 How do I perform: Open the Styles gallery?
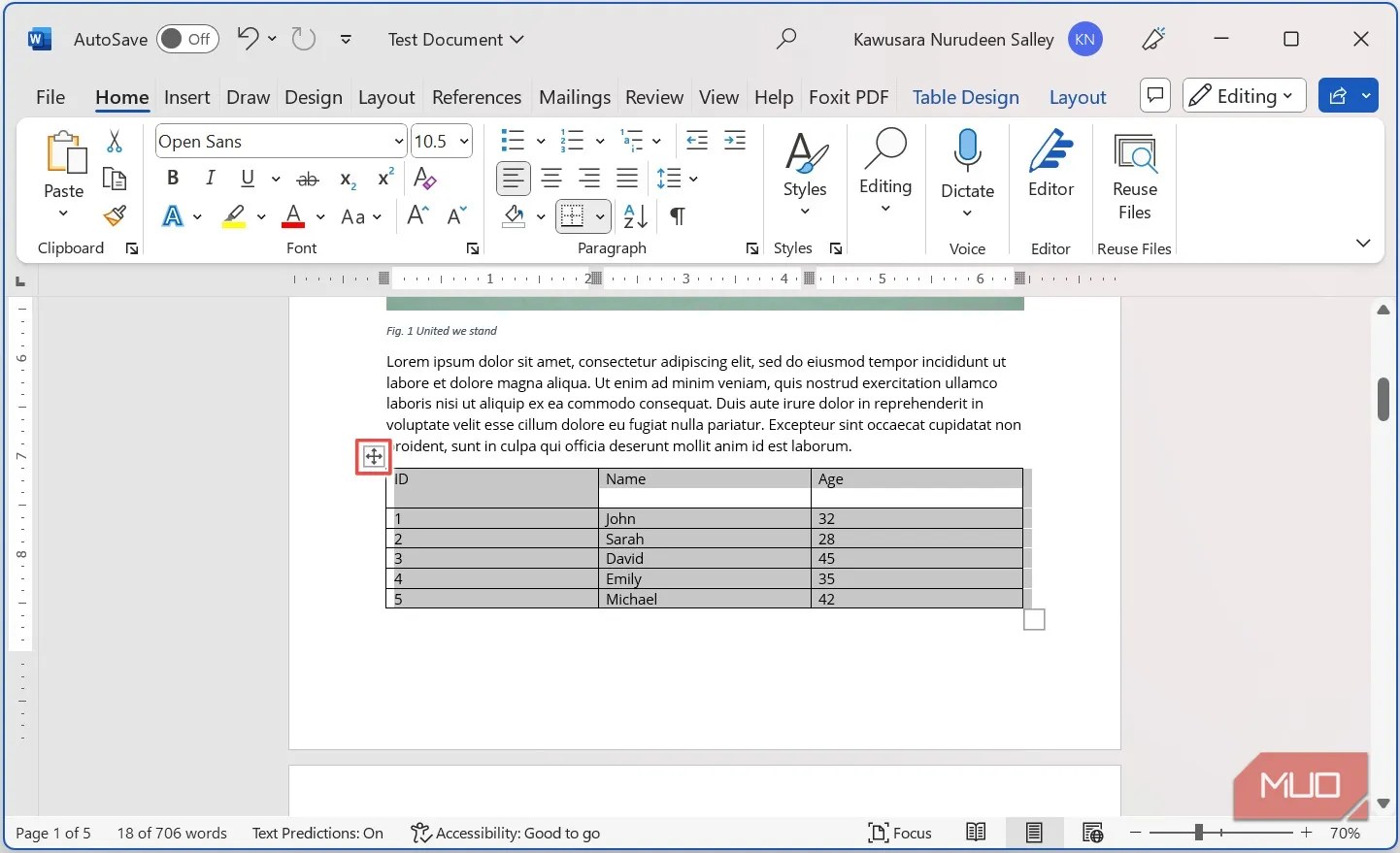(x=804, y=170)
